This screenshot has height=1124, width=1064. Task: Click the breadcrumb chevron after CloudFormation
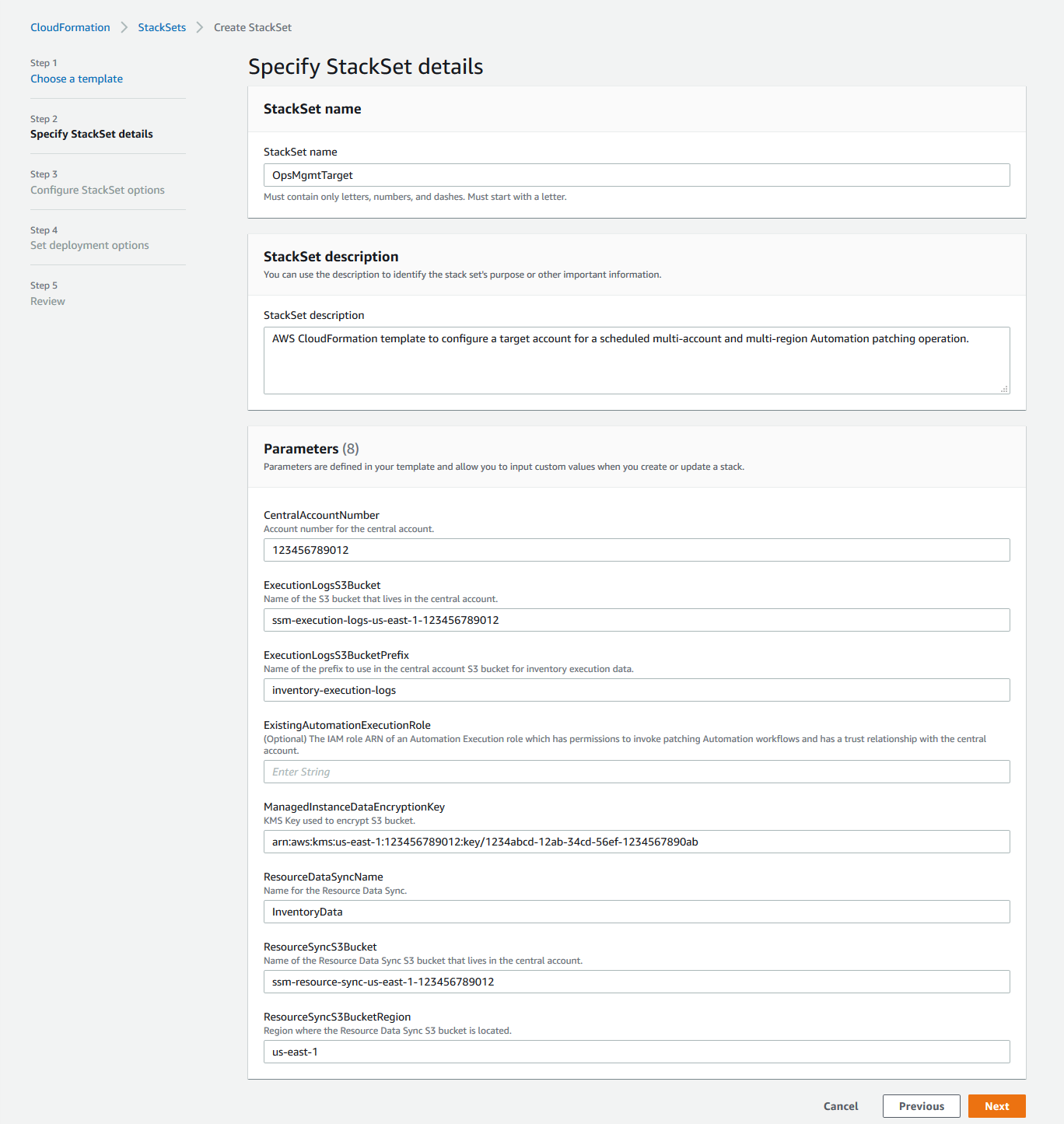pyautogui.click(x=124, y=27)
